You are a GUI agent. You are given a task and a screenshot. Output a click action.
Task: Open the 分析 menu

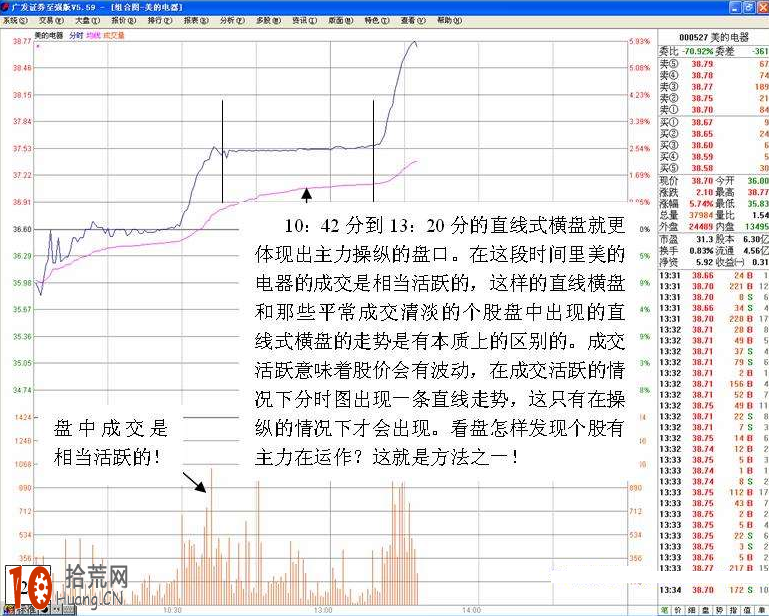232,21
